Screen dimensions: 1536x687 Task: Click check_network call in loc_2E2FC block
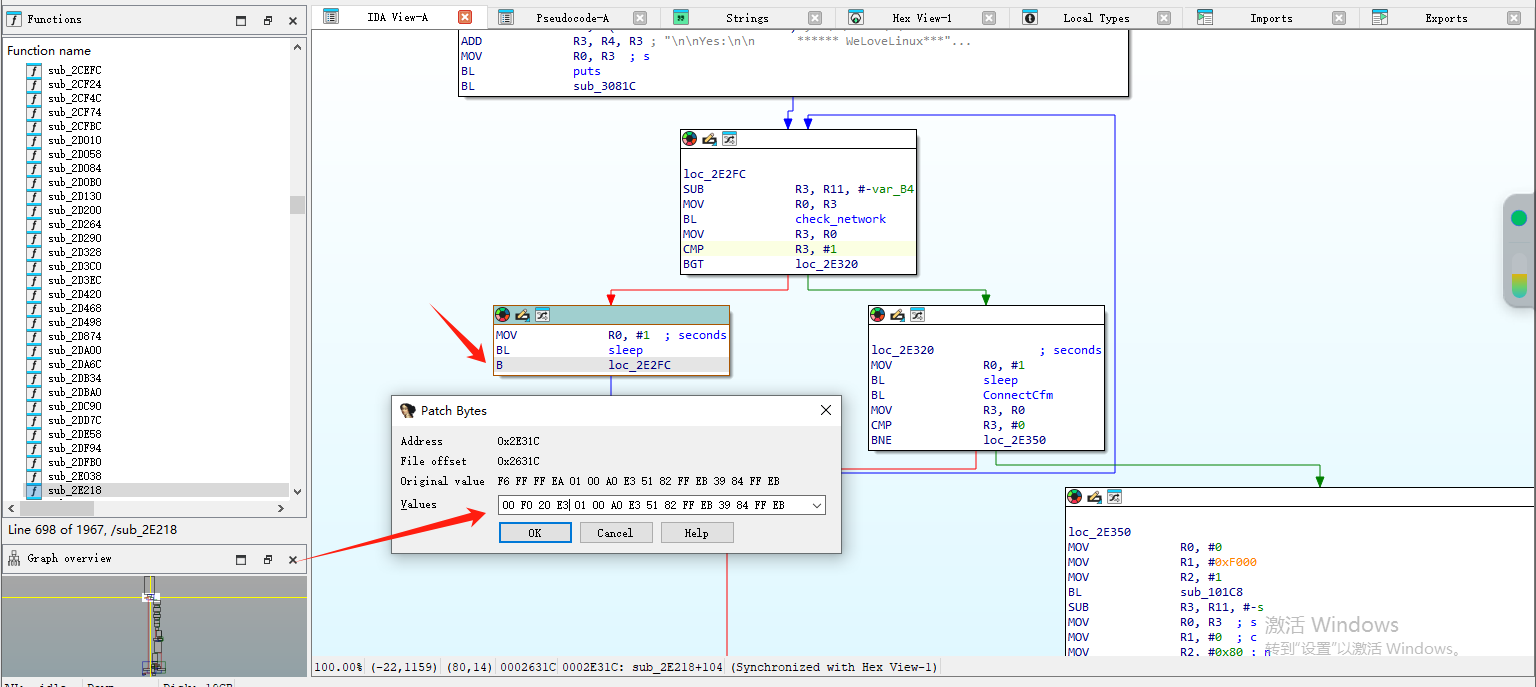coord(840,219)
